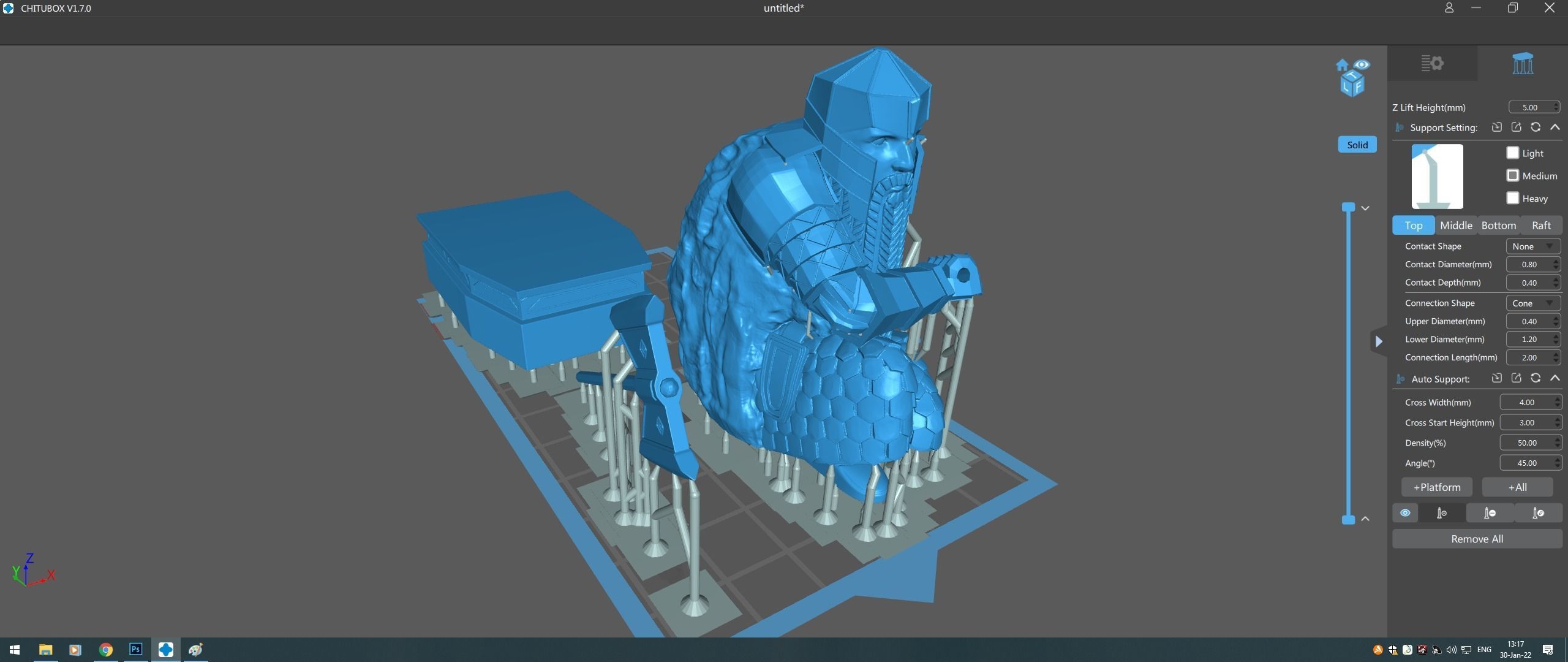Click the CHITUBOX logo in title bar
The height and width of the screenshot is (662, 1568).
click(8, 8)
